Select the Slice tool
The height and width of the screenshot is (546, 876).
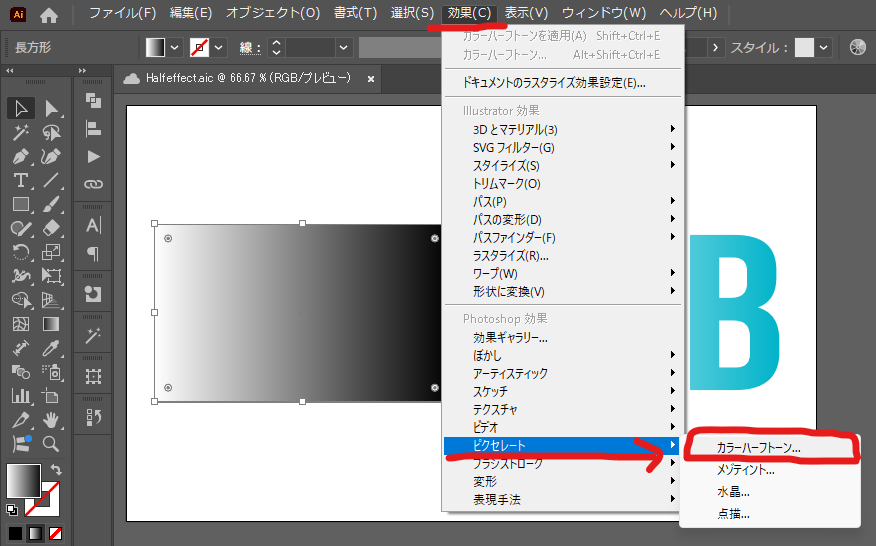(x=21, y=420)
